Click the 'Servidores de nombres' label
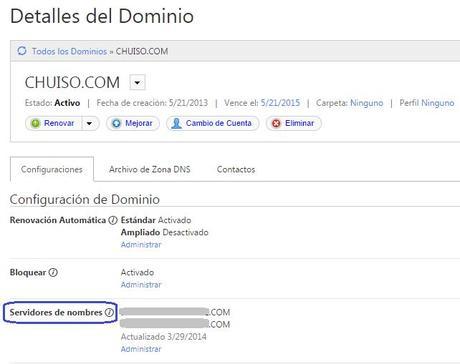This screenshot has height=364, width=460. 56,312
